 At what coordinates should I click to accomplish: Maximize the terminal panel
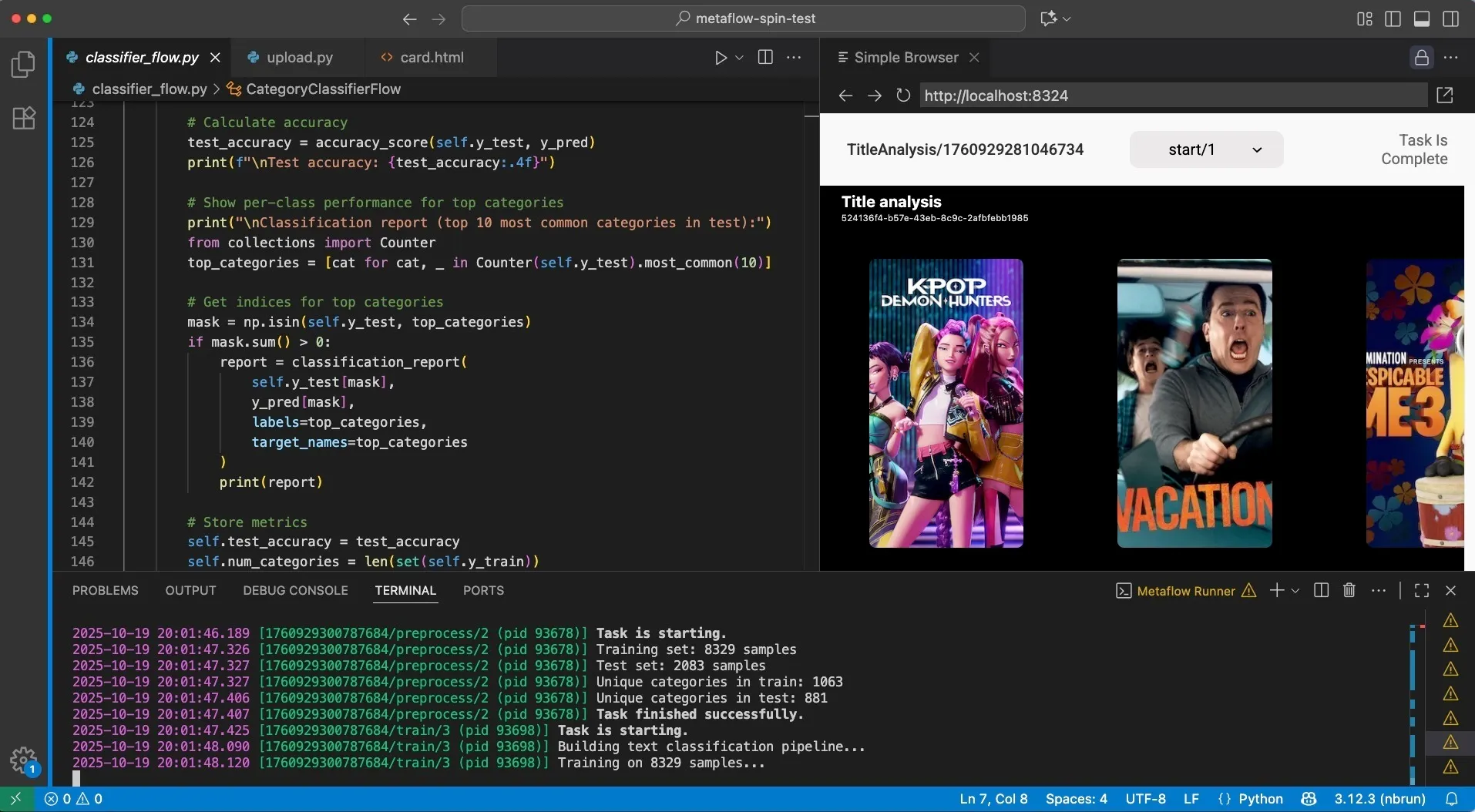pos(1422,590)
